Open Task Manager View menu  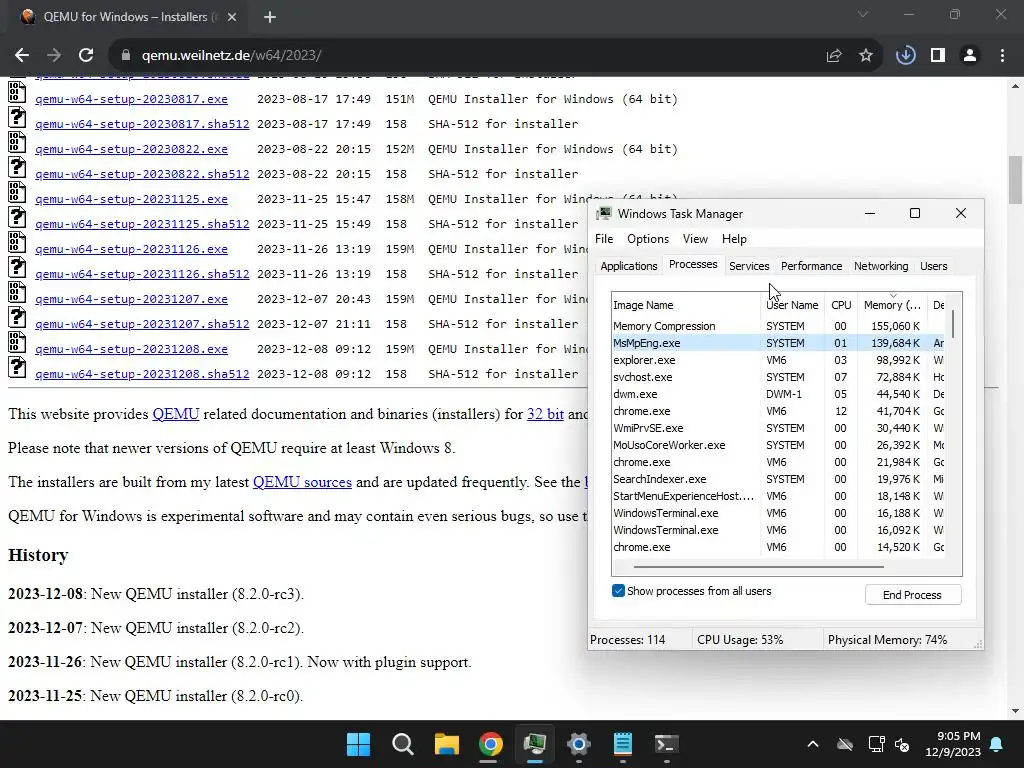[695, 239]
